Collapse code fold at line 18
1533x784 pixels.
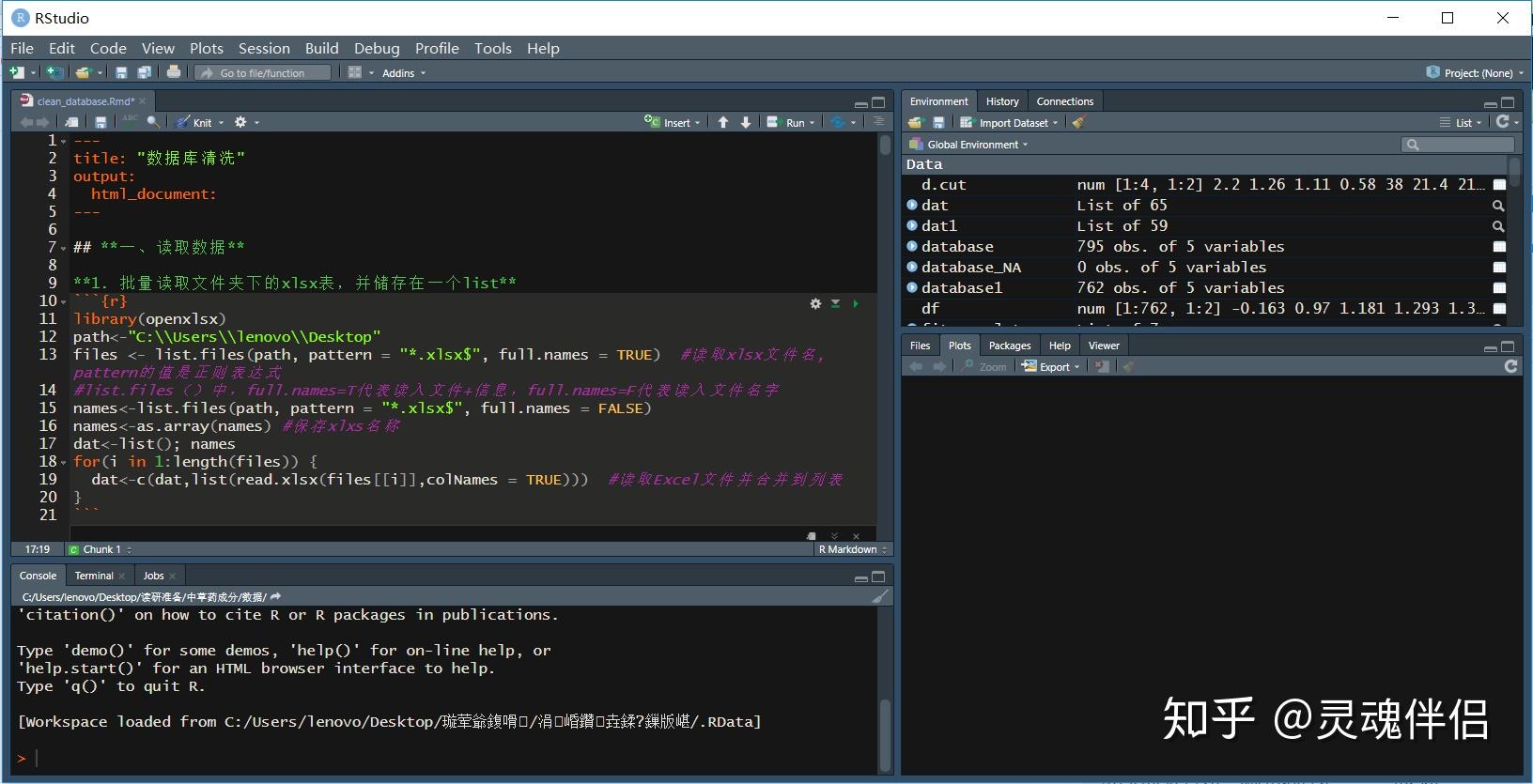click(x=63, y=462)
